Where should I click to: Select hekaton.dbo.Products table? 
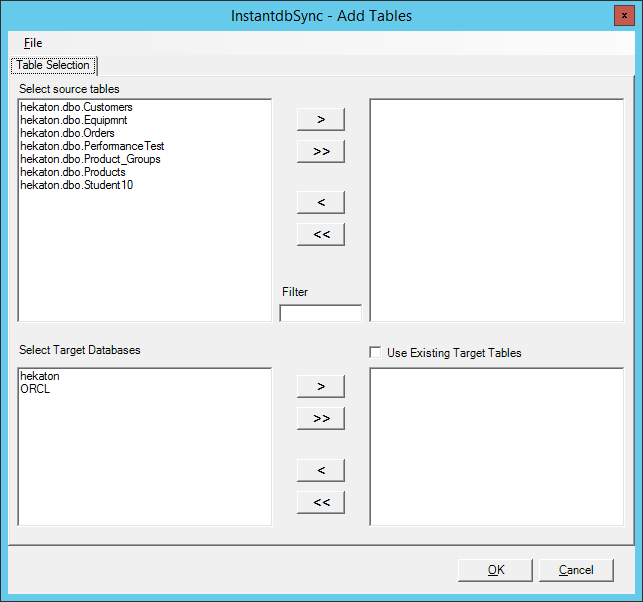(73, 172)
